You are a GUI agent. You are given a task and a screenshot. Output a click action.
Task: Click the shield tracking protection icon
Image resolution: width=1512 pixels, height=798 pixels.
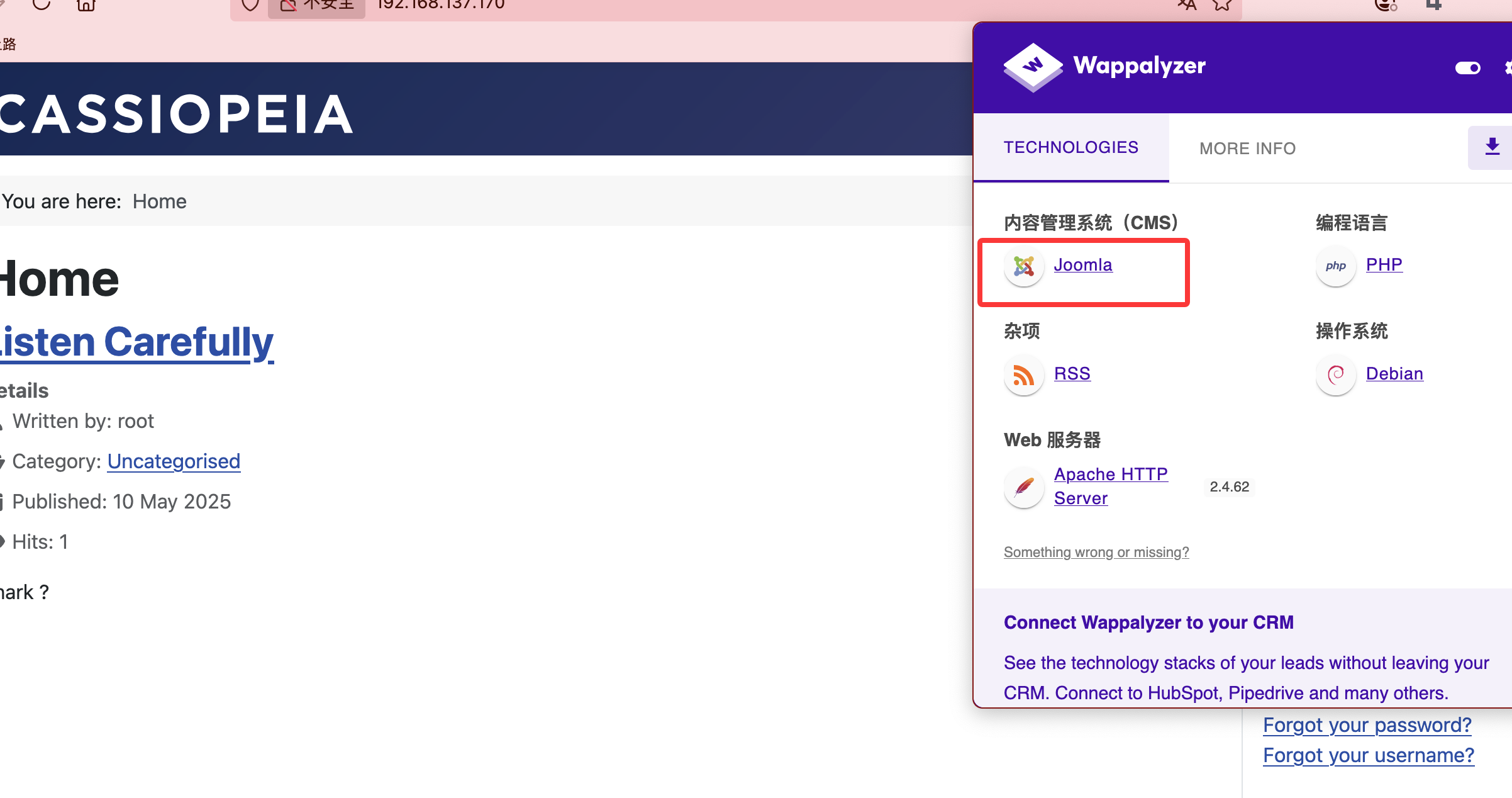point(250,4)
